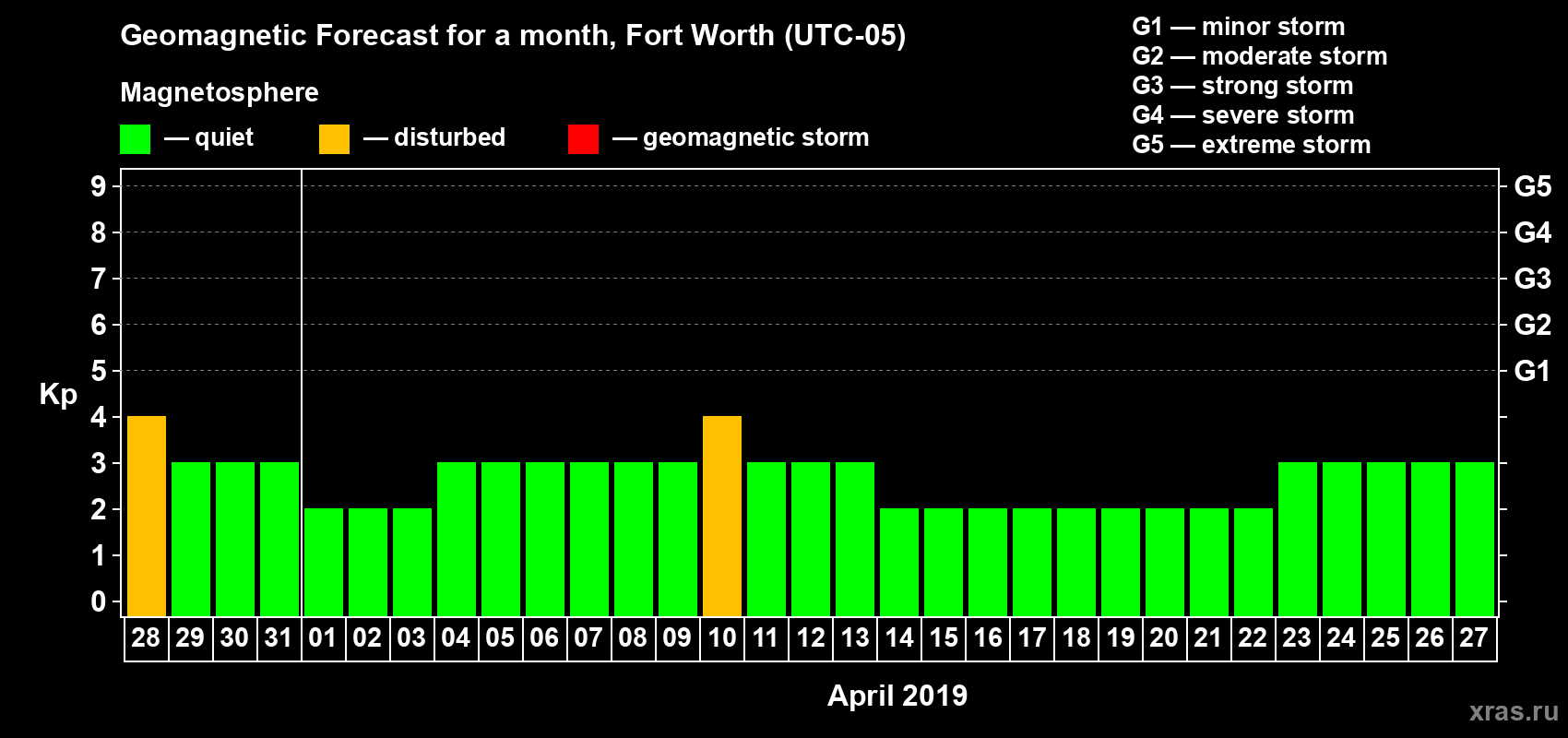Screen dimensions: 1568x738
Task: Click the green bar for April 14
Action: pyautogui.click(x=899, y=563)
